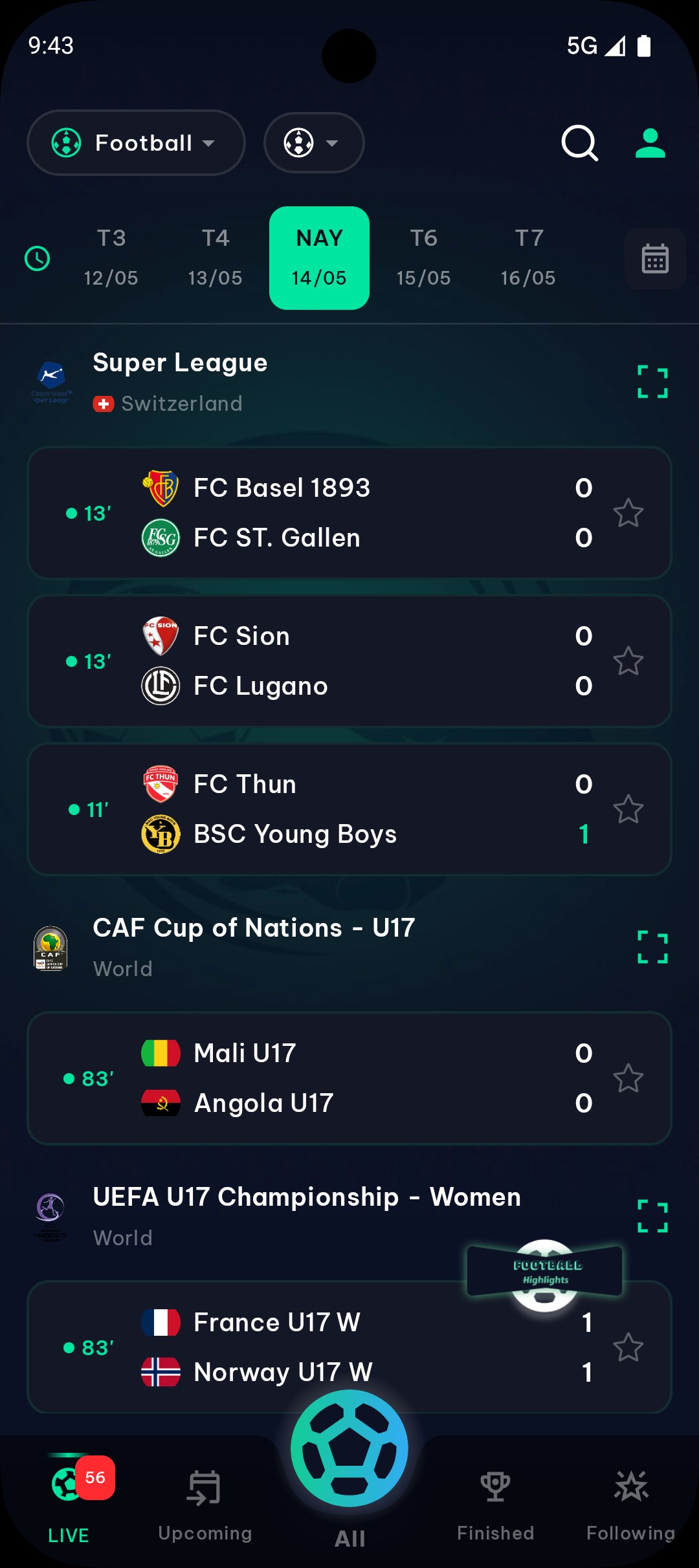Open the calendar date picker icon
This screenshot has height=1568, width=699.
tap(655, 259)
